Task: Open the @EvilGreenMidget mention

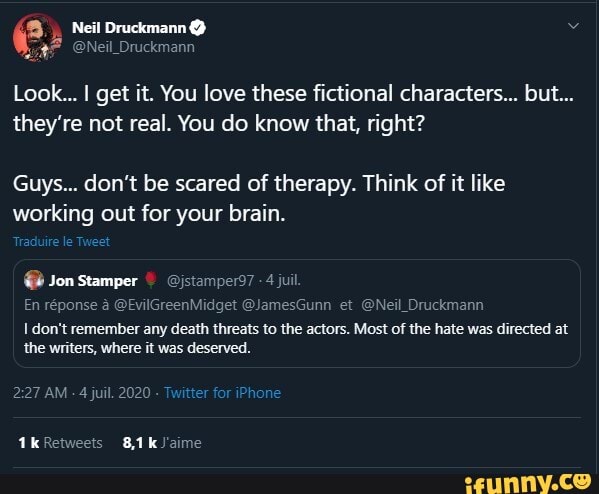Action: coord(175,305)
